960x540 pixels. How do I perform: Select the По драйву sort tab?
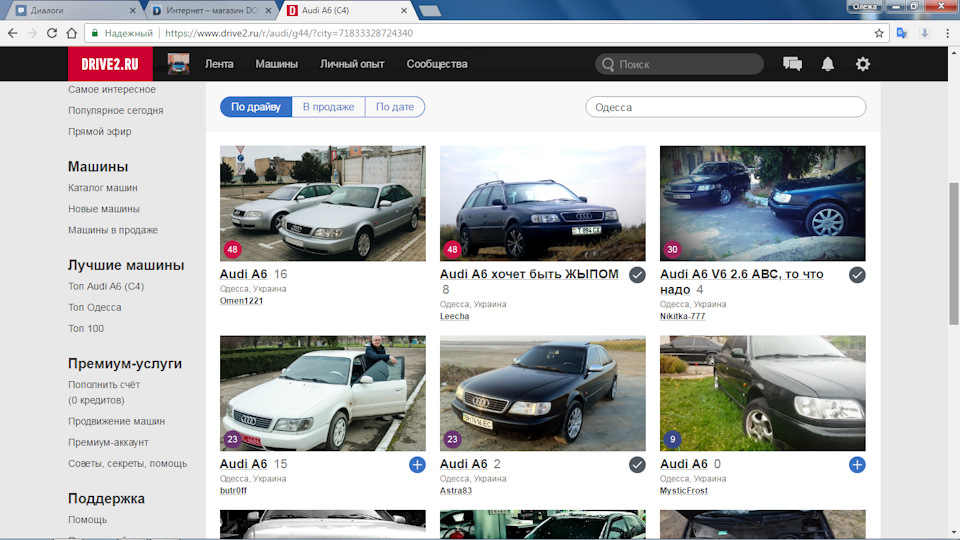256,107
